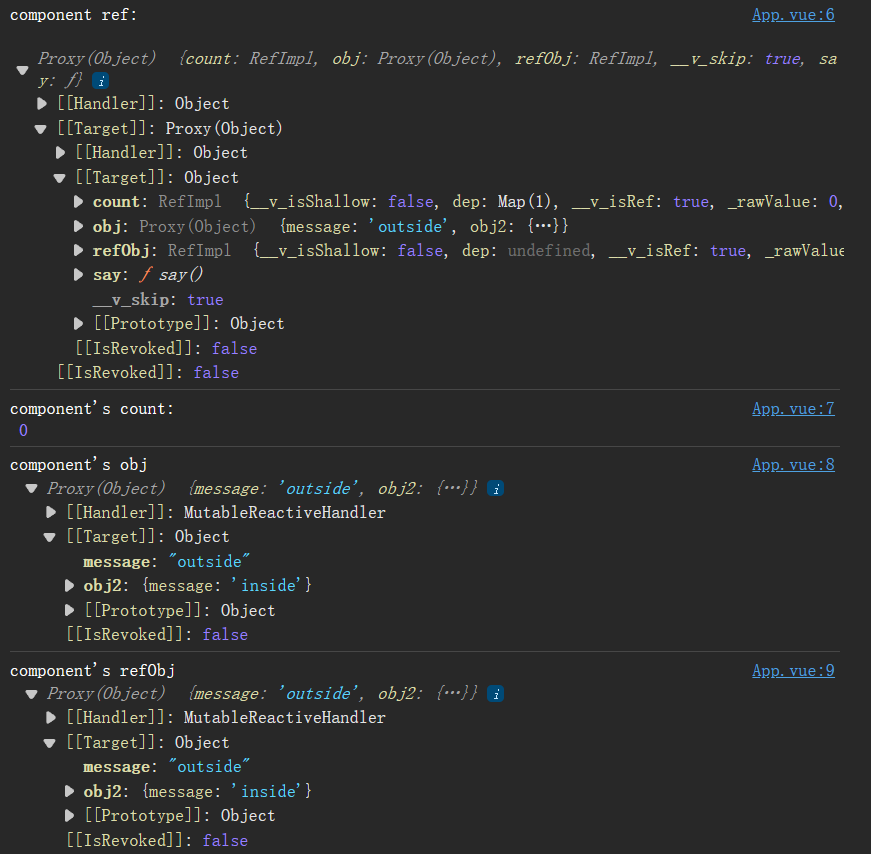Viewport: 871px width, 854px height.
Task: Expand obj2 under component's obj target
Action: (x=70, y=586)
